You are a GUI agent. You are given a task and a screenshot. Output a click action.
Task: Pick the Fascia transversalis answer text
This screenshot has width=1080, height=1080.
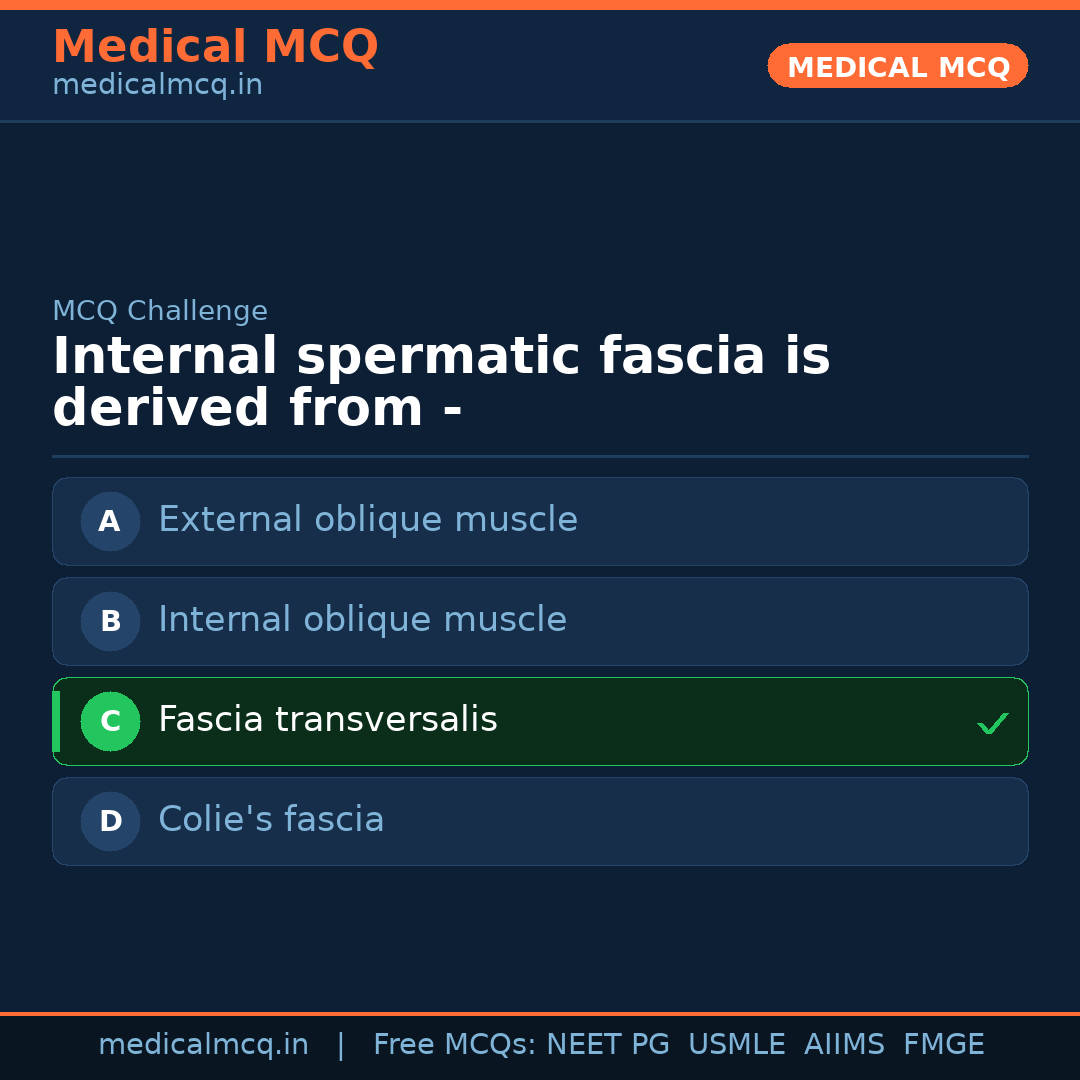point(327,720)
